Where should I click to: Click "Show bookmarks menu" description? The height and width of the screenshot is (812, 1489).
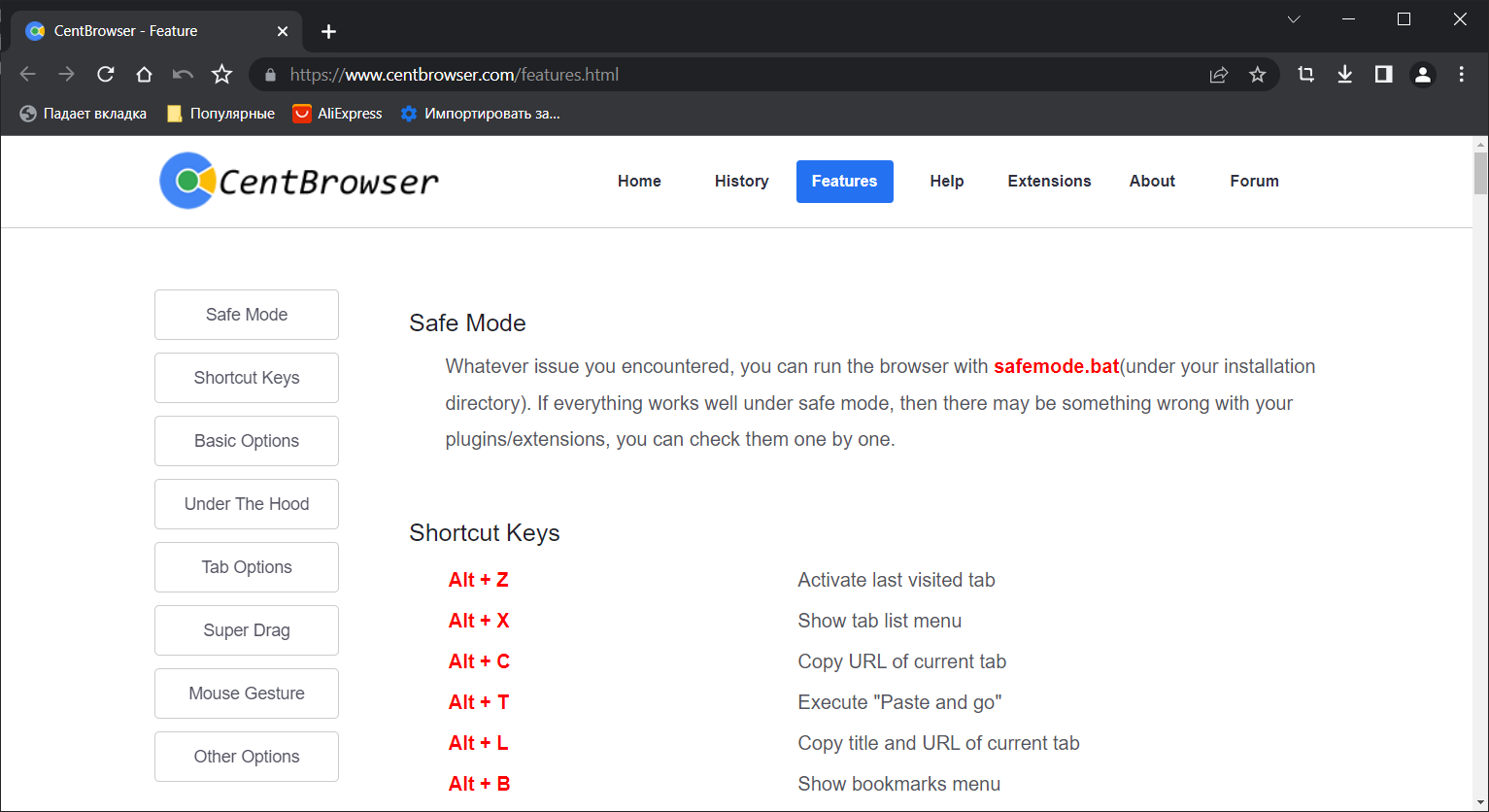(x=899, y=784)
